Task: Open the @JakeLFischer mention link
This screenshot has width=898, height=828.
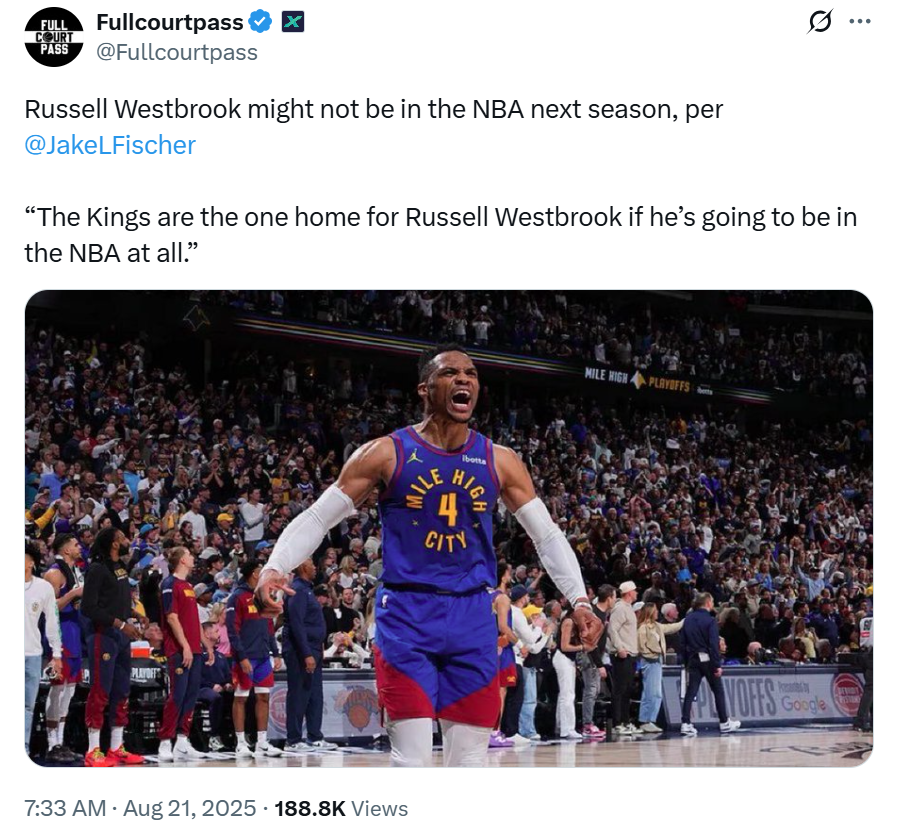Action: pos(110,145)
